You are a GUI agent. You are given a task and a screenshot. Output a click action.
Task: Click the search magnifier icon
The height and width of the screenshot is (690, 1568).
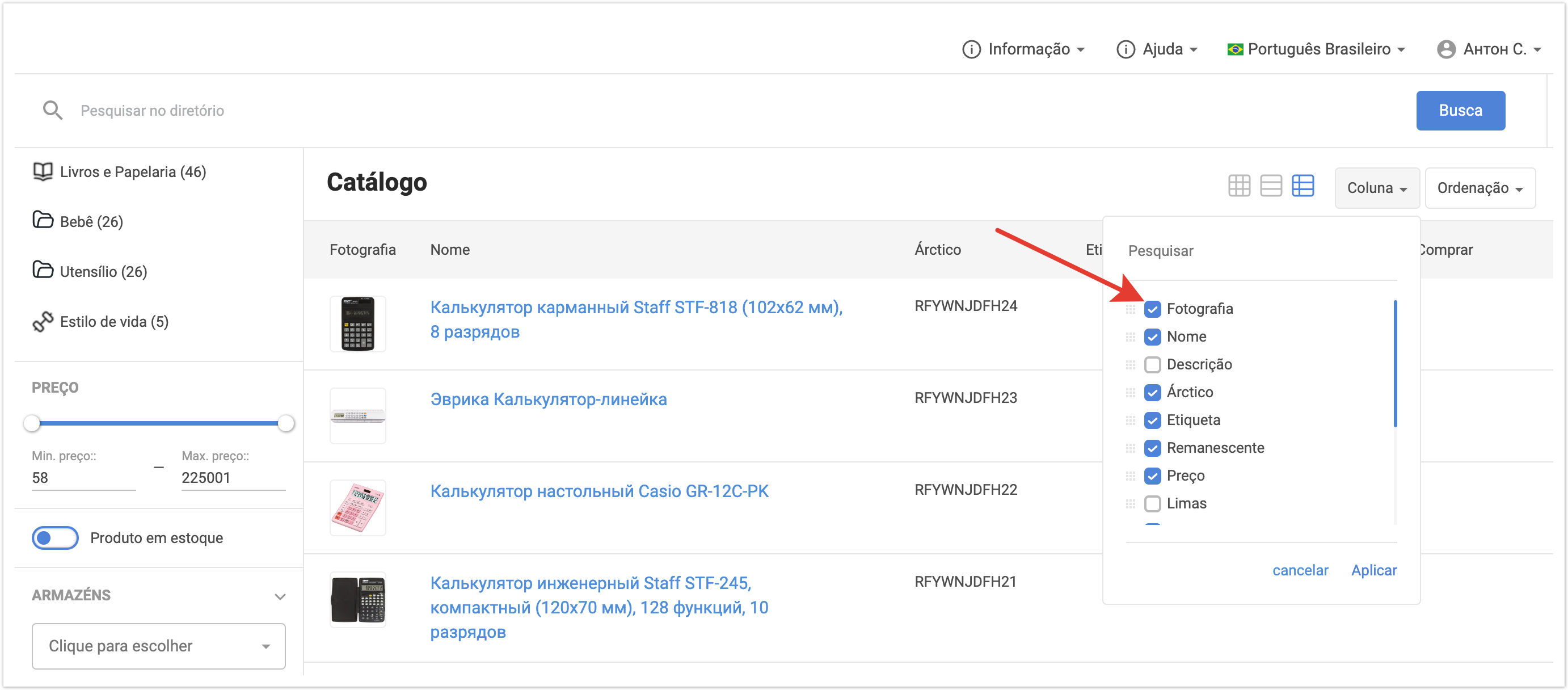coord(52,110)
